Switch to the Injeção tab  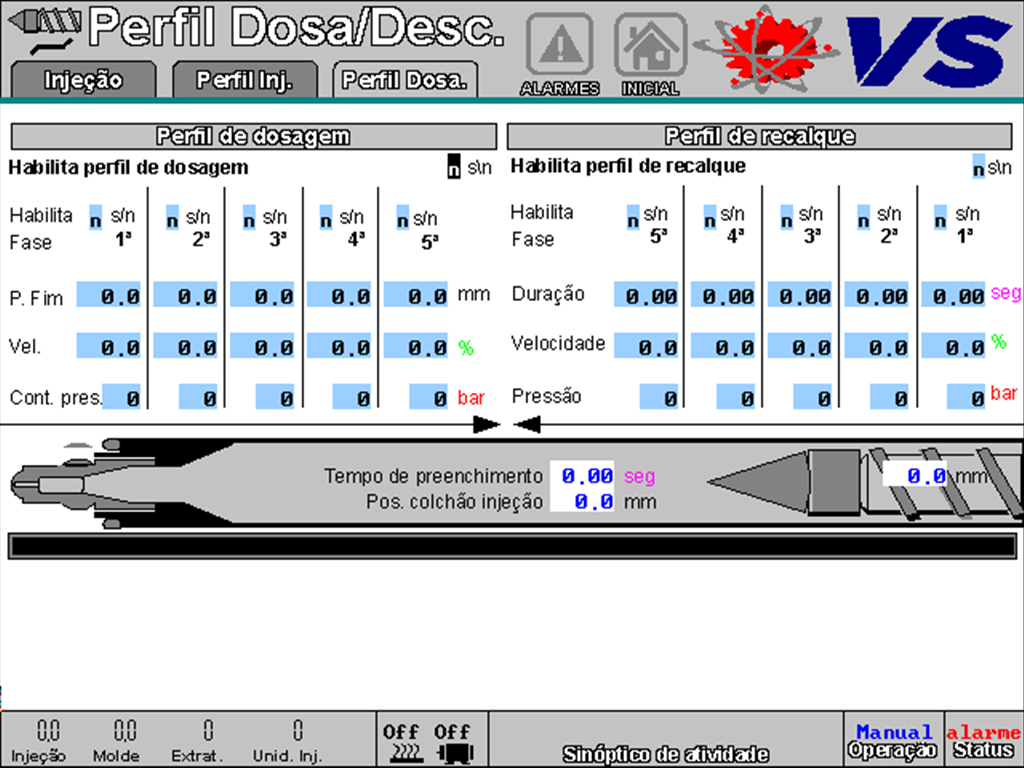point(83,80)
